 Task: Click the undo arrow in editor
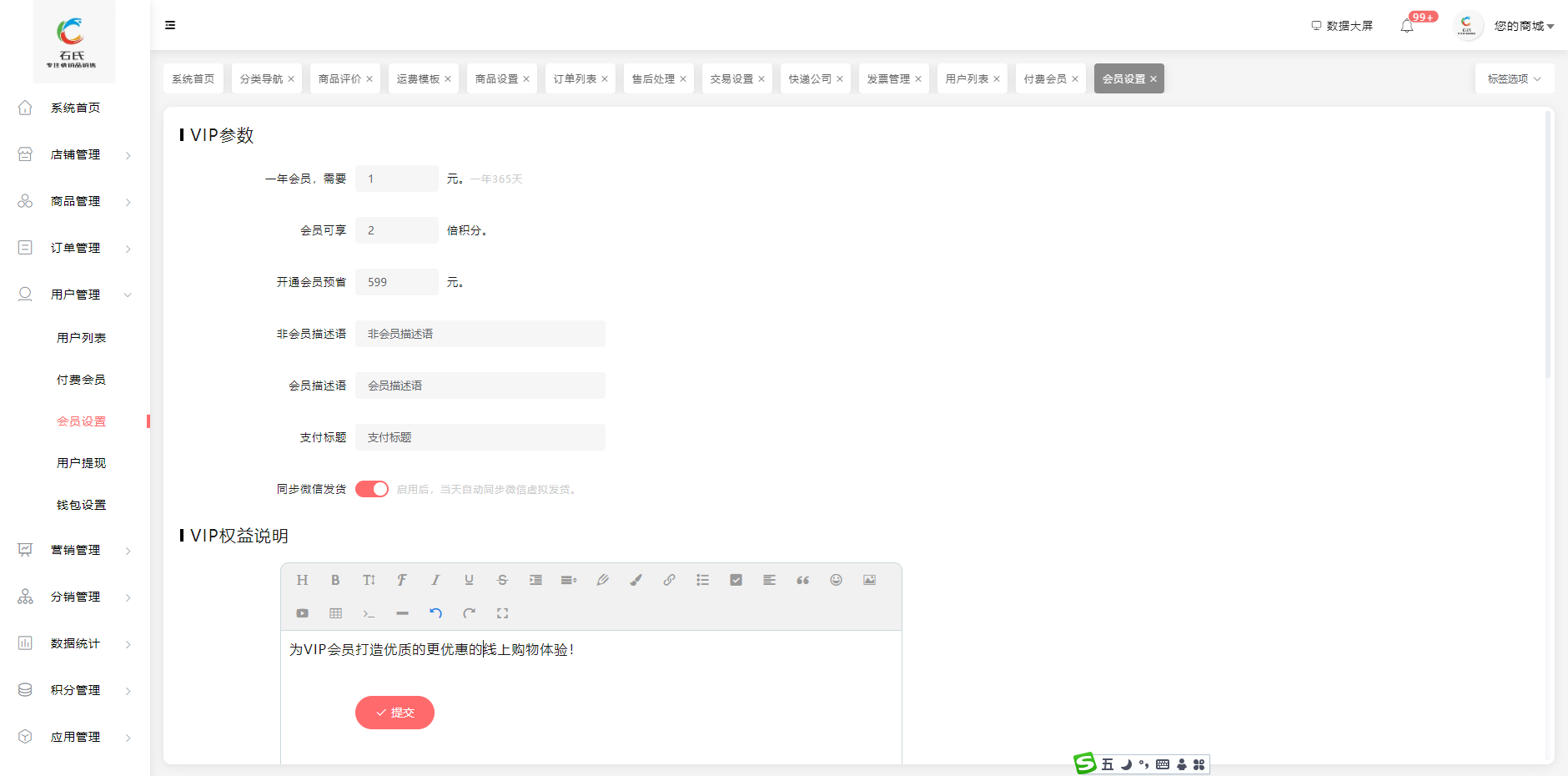pyautogui.click(x=435, y=613)
